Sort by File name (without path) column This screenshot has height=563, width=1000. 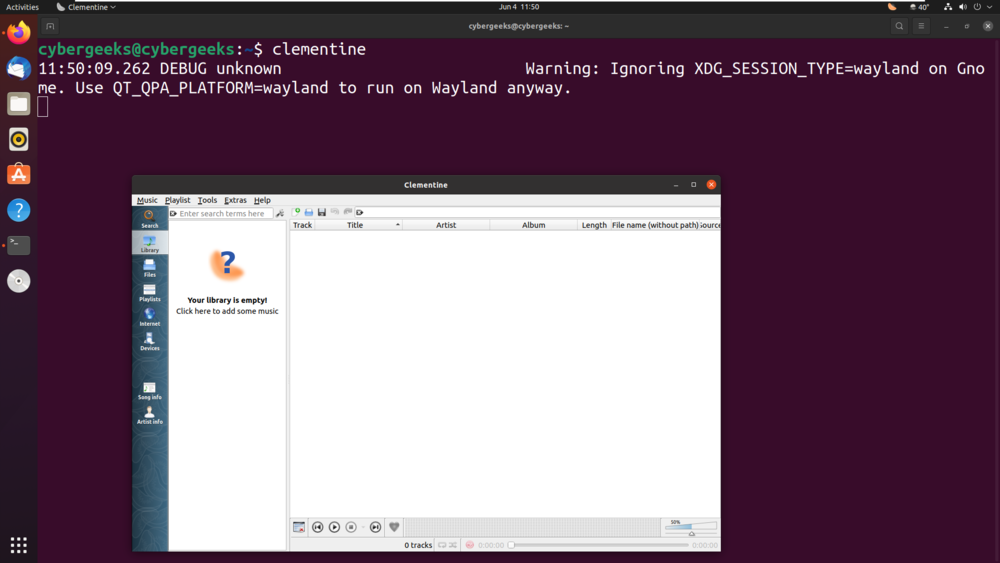coord(655,225)
